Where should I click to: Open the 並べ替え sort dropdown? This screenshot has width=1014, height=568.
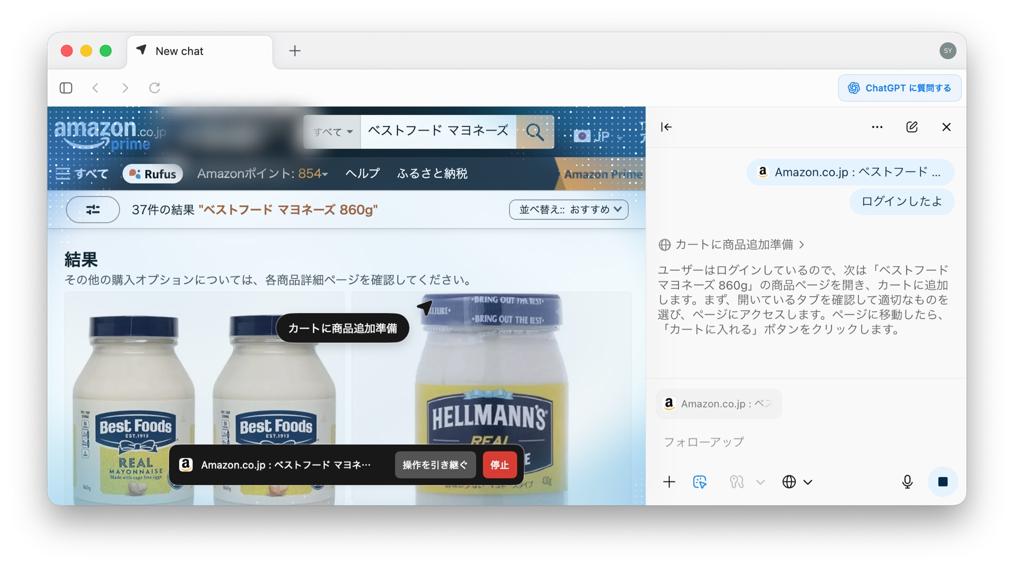pos(569,209)
